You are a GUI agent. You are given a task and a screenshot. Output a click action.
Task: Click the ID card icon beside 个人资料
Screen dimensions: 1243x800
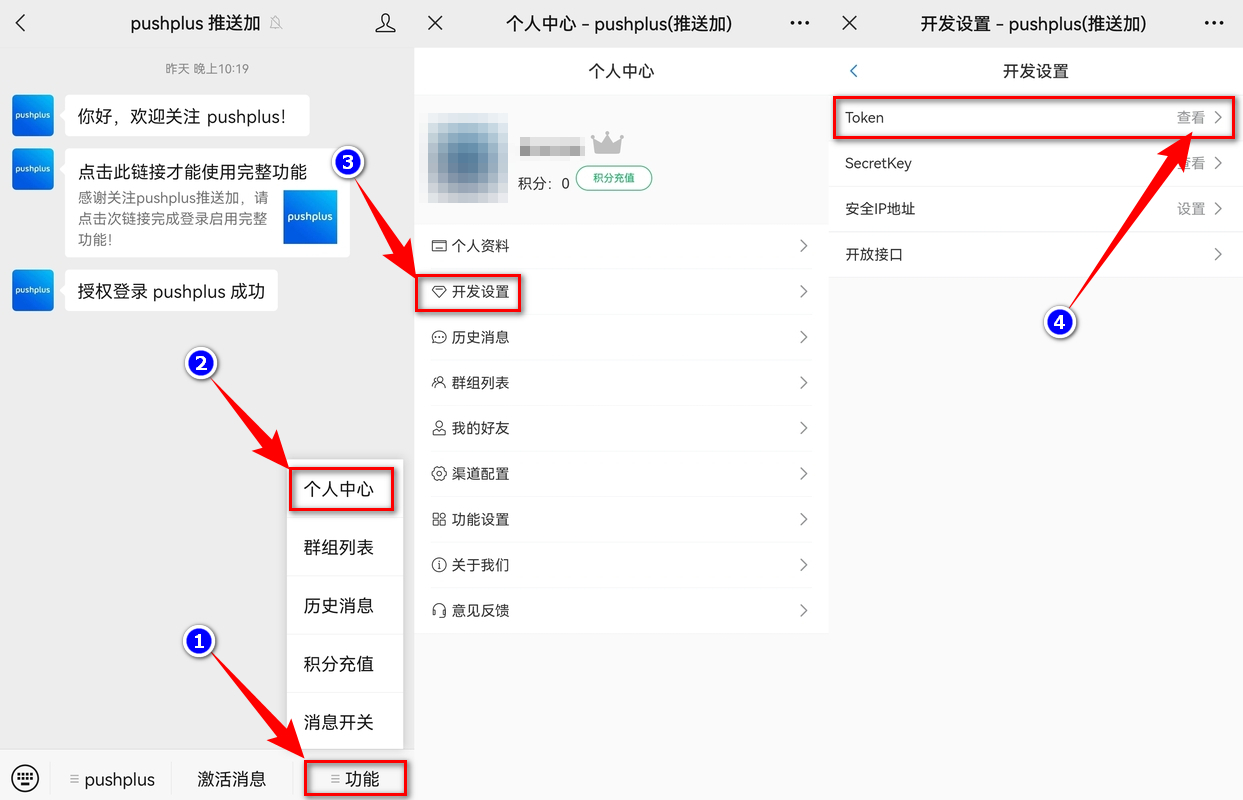pyautogui.click(x=440, y=246)
